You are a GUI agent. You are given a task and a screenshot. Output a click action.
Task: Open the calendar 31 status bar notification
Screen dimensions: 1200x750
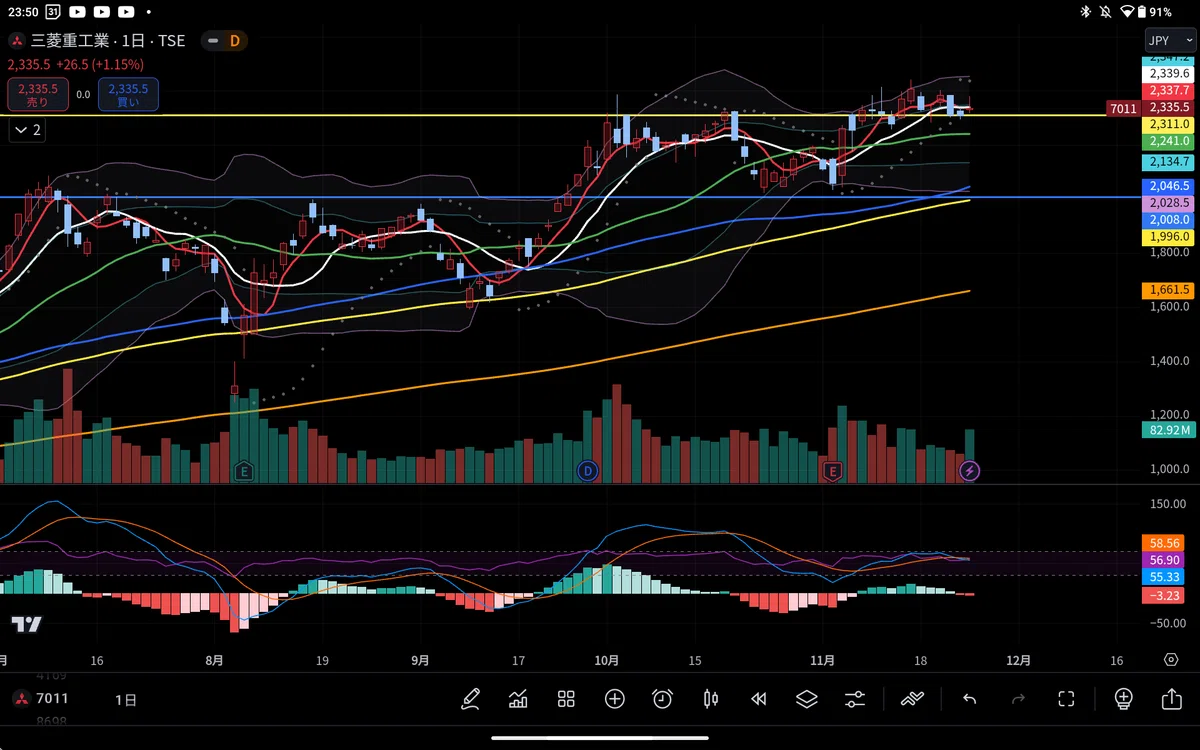(x=52, y=12)
